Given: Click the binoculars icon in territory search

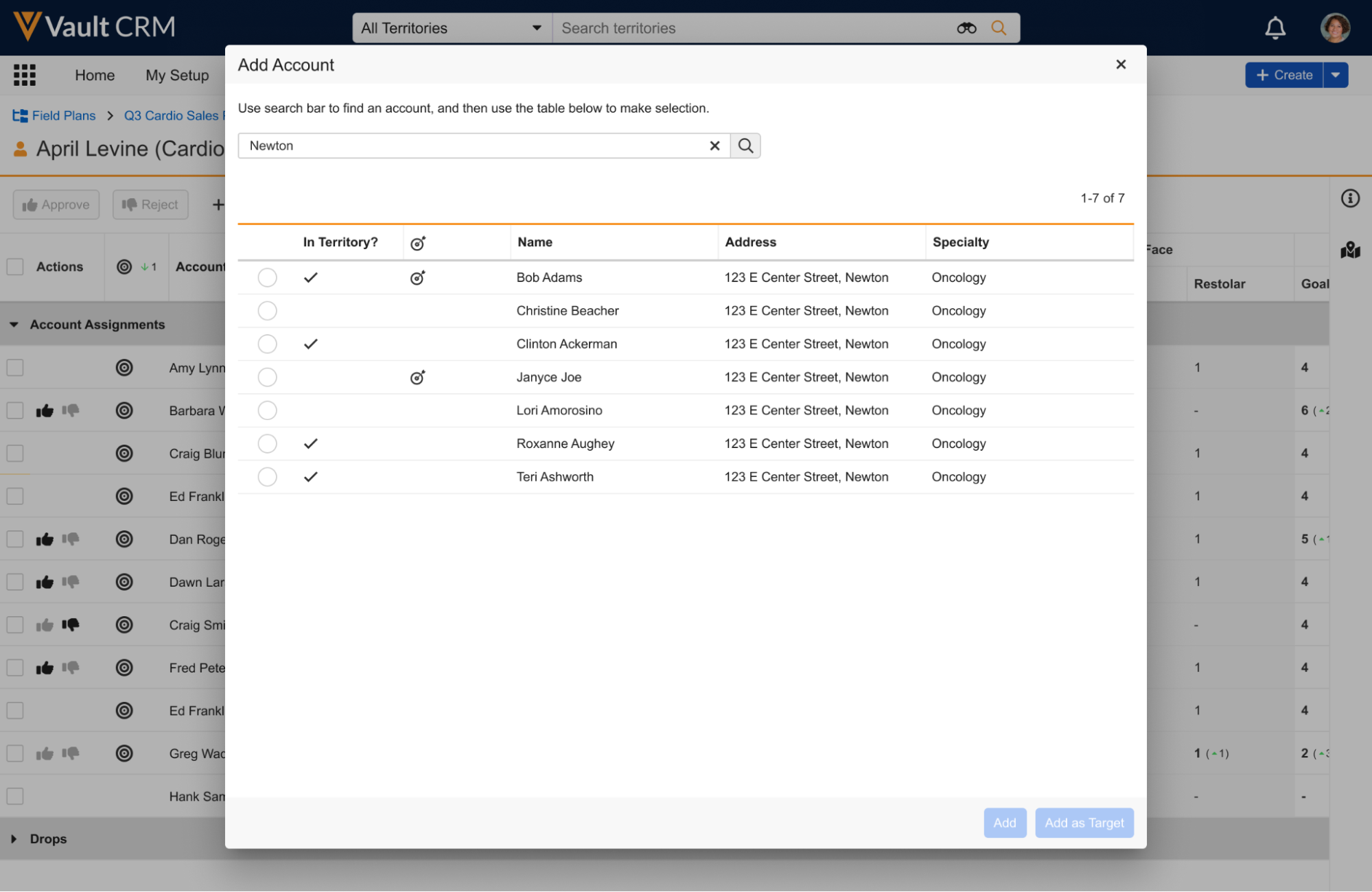Looking at the screenshot, I should pyautogui.click(x=966, y=28).
